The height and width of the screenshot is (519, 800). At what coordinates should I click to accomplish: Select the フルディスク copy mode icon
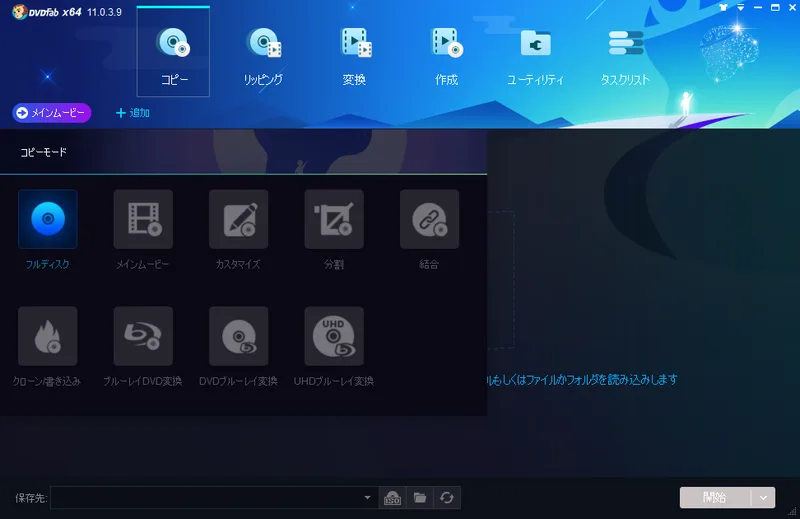[47, 219]
